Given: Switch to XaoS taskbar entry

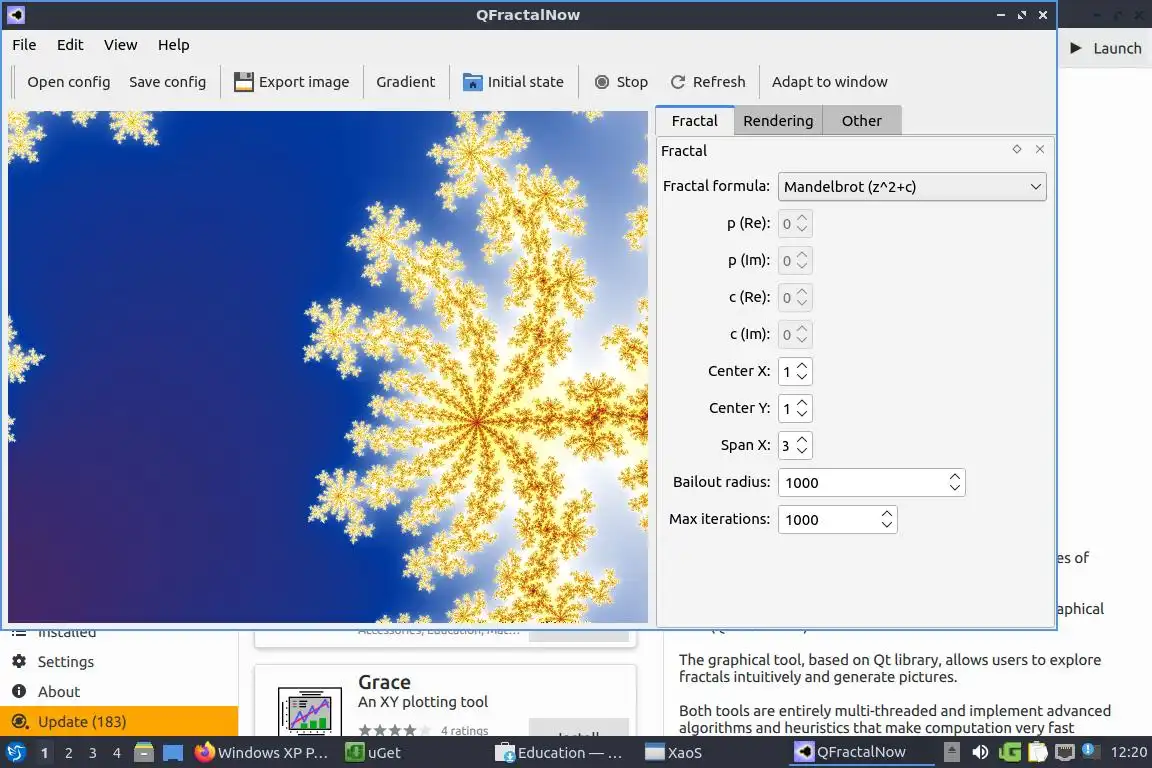Looking at the screenshot, I should pos(674,752).
